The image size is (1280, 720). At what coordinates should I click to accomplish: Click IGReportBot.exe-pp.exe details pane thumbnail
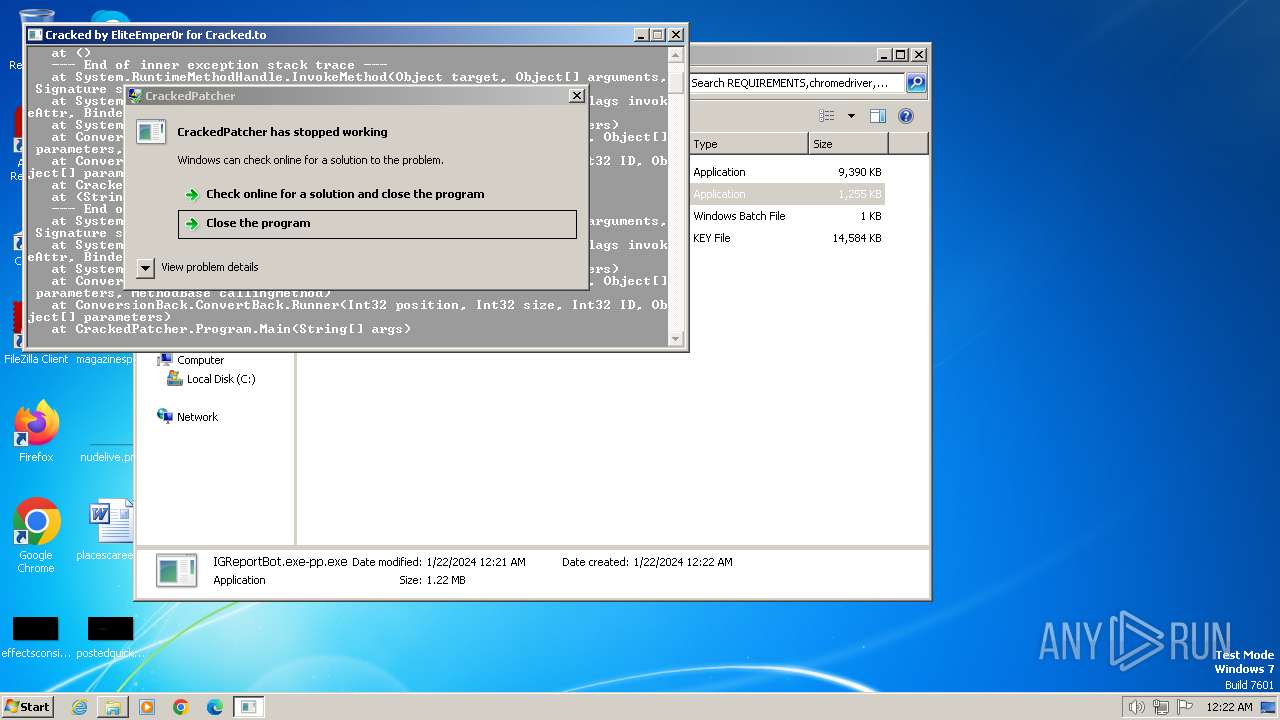click(x=177, y=570)
